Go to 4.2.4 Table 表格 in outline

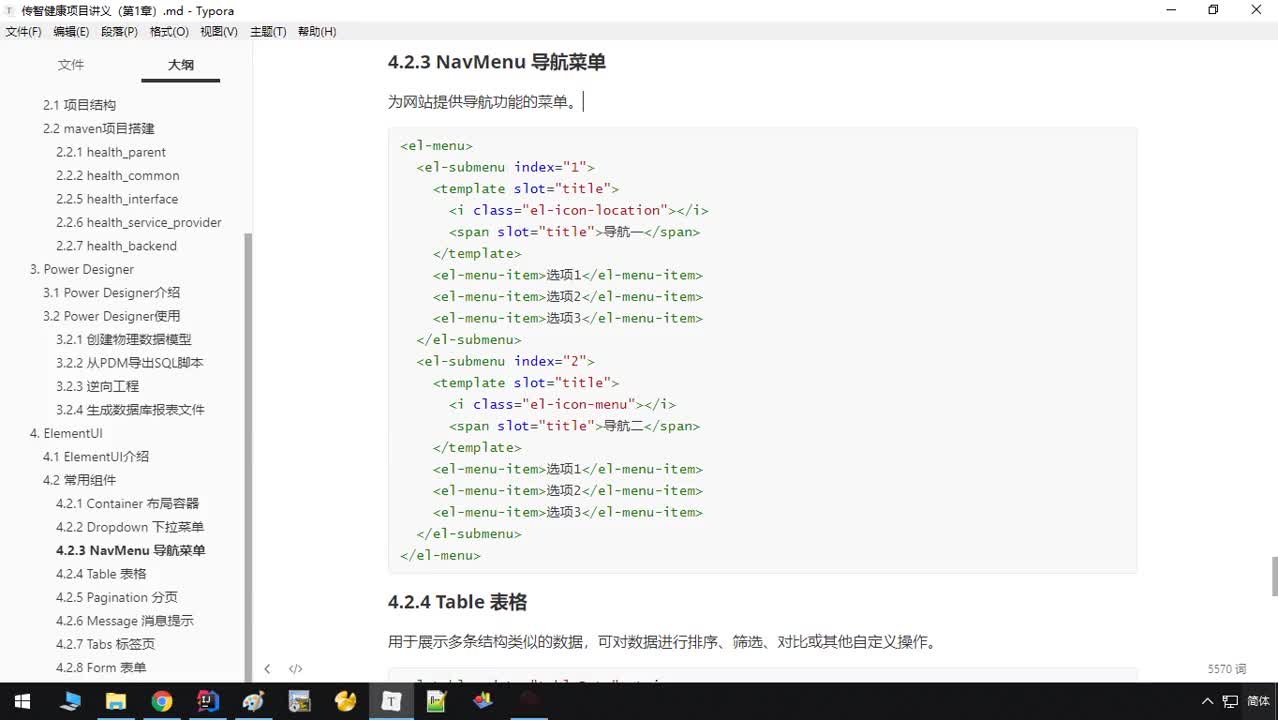click(x=101, y=574)
